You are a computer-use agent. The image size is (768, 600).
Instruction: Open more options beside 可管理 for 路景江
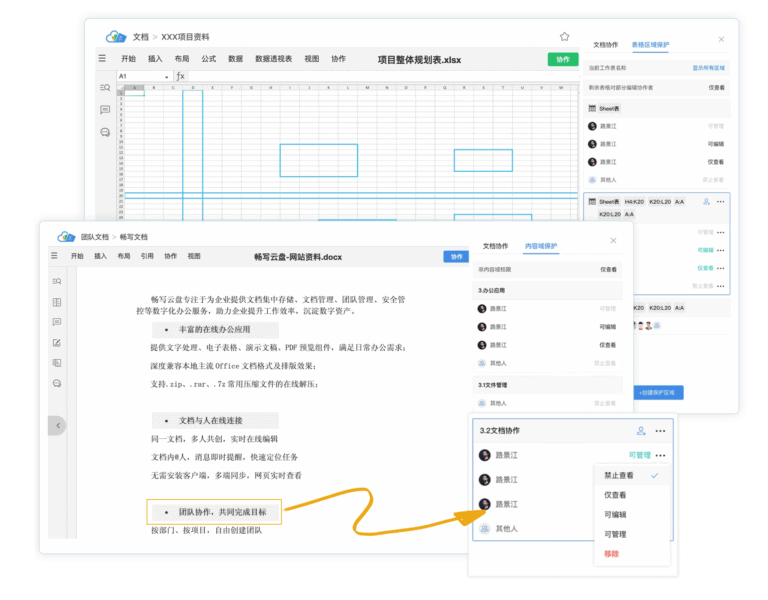[x=660, y=456]
